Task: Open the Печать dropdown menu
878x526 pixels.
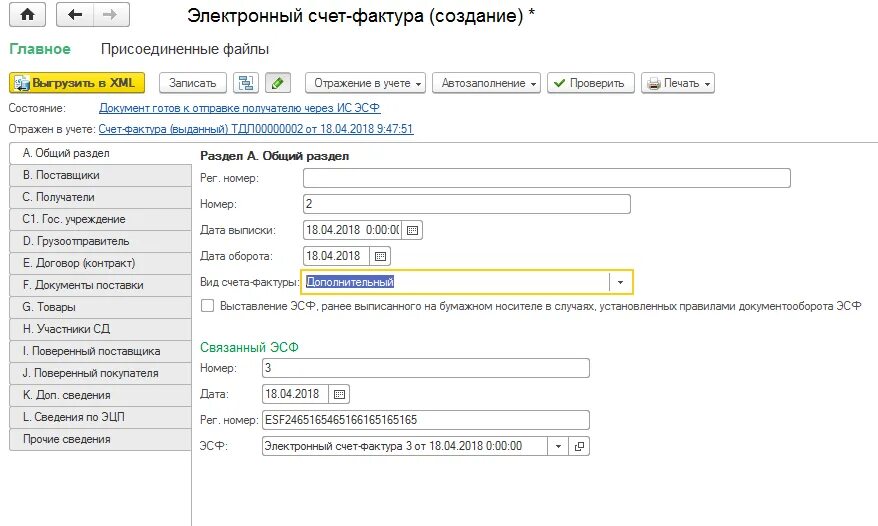Action: [678, 83]
